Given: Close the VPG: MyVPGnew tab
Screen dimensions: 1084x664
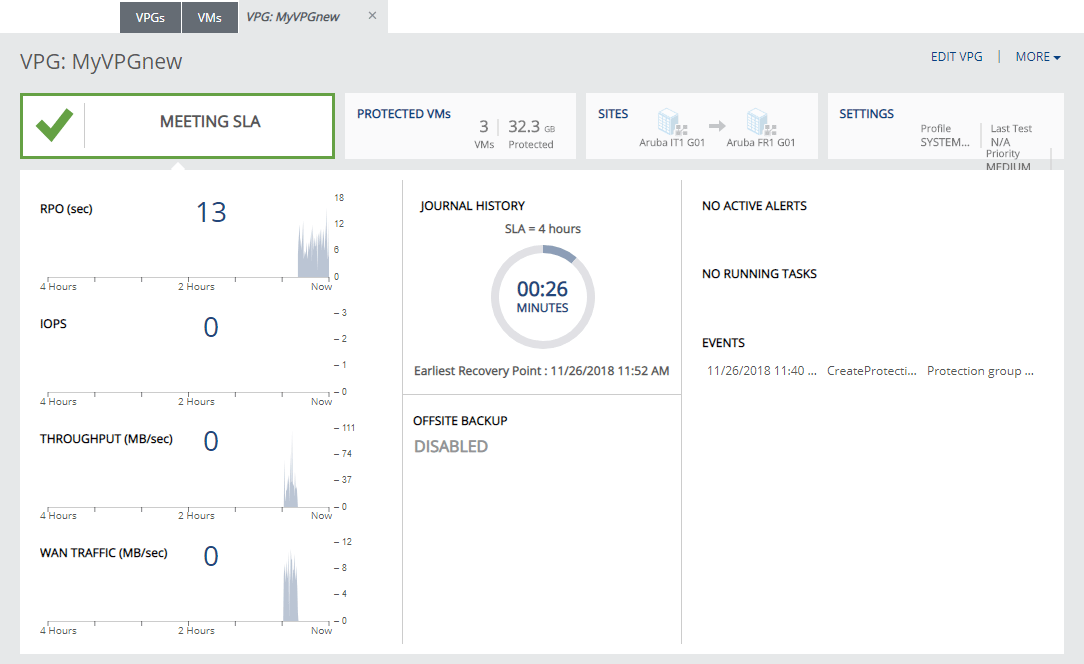Looking at the screenshot, I should pos(372,15).
